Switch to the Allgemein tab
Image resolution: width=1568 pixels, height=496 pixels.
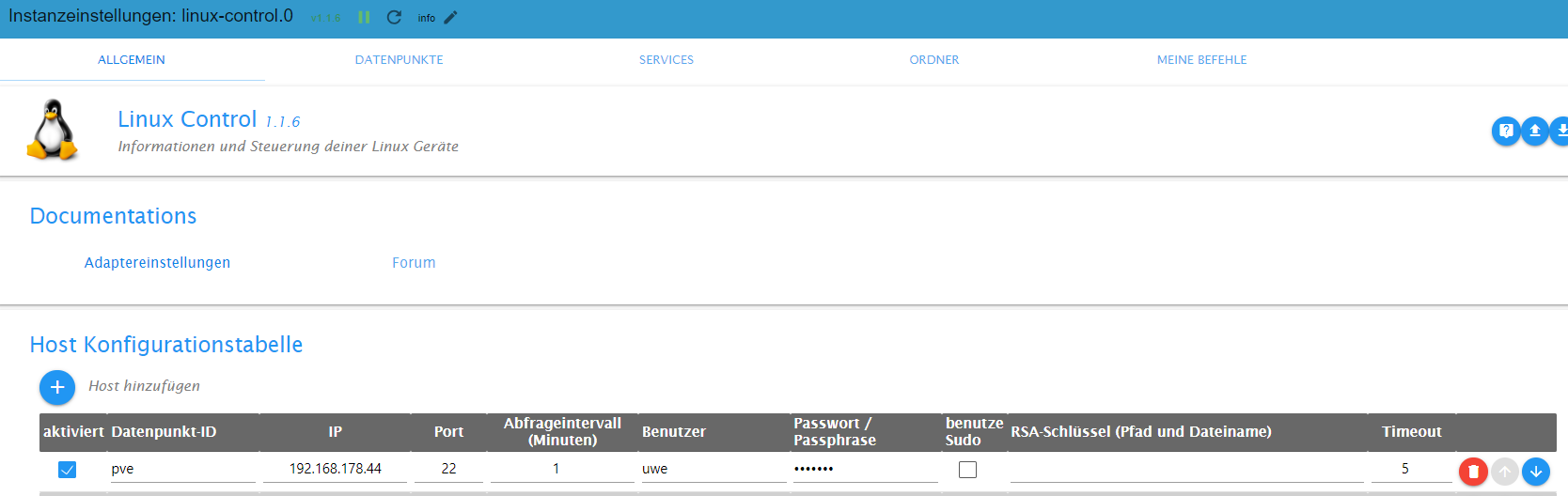pos(132,59)
